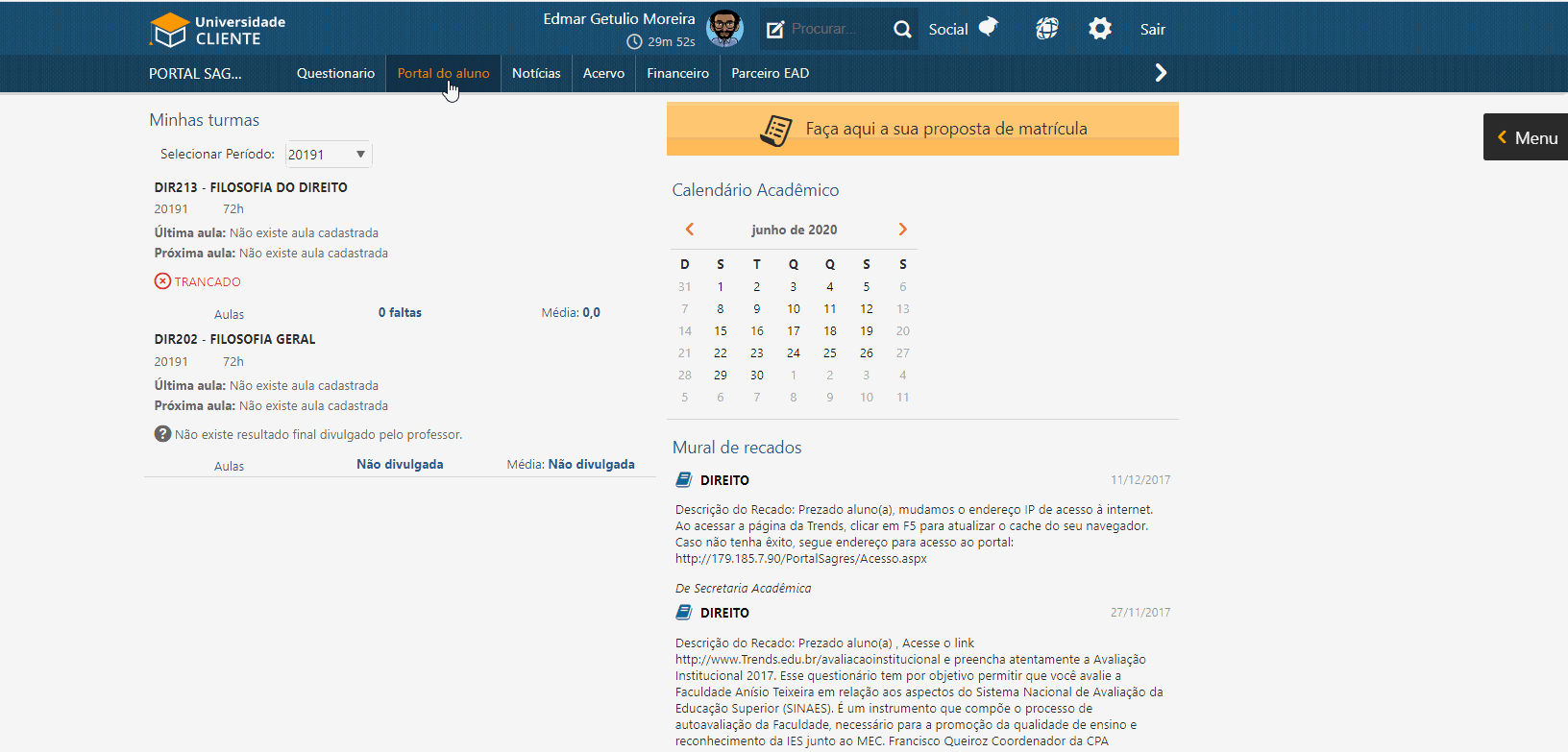Click the Sair logout link
1568x752 pixels.
click(x=1152, y=30)
